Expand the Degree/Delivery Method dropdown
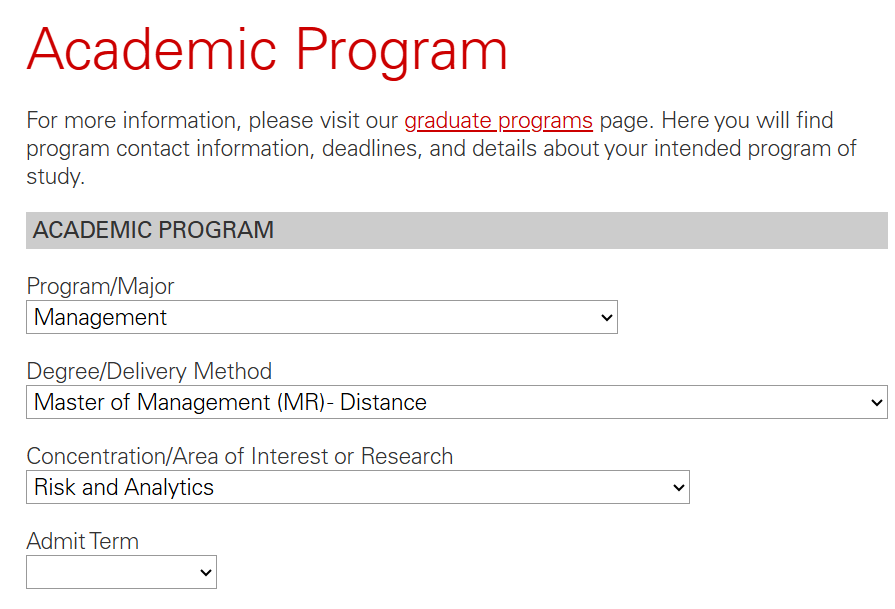895x609 pixels. pos(456,403)
